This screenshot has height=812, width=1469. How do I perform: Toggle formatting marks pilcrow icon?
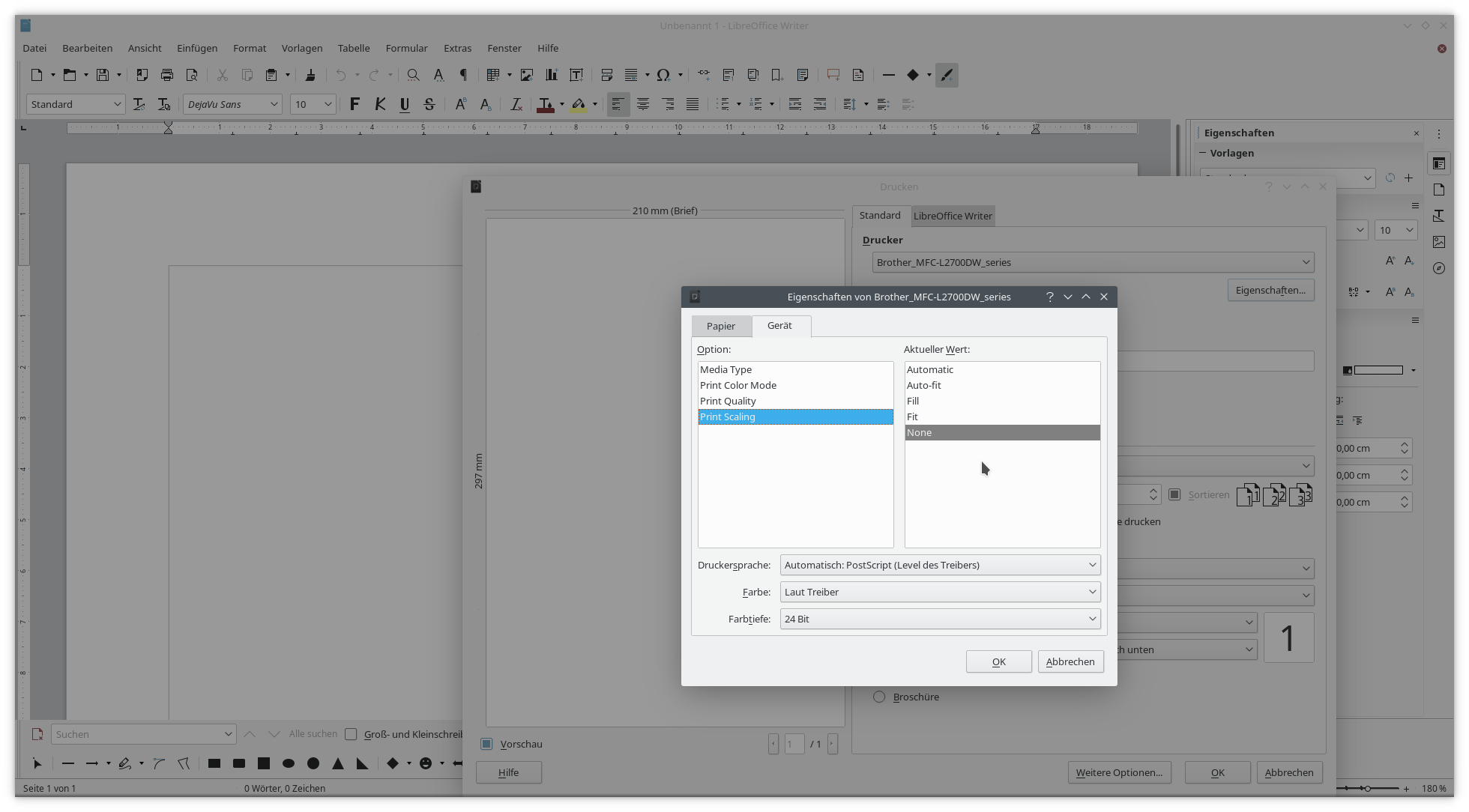tap(463, 75)
